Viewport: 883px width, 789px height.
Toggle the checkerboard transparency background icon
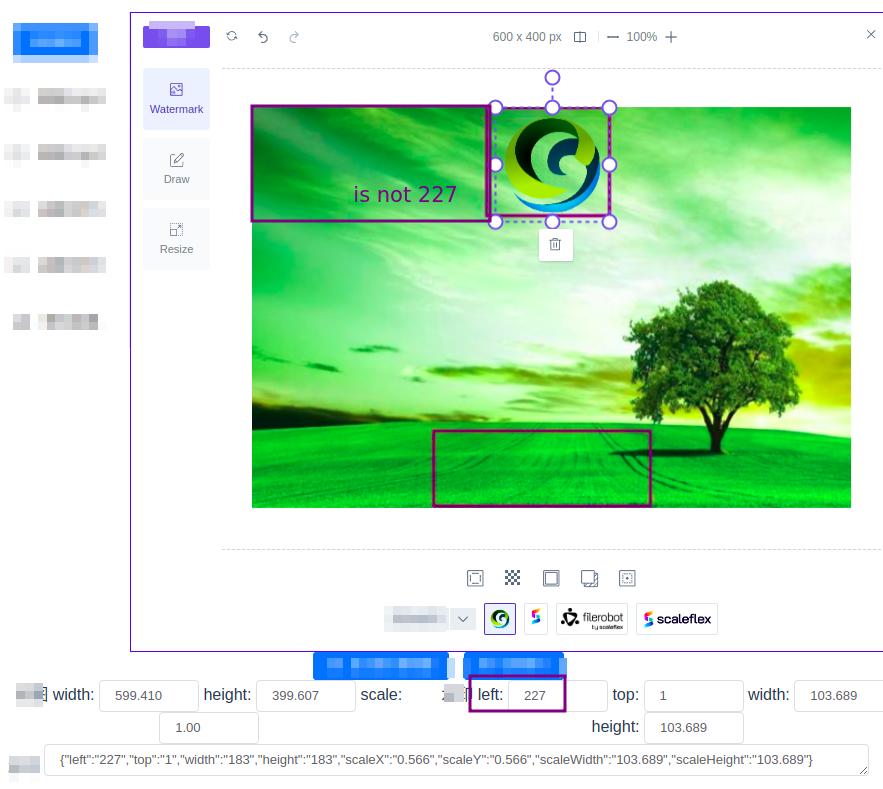pos(512,578)
